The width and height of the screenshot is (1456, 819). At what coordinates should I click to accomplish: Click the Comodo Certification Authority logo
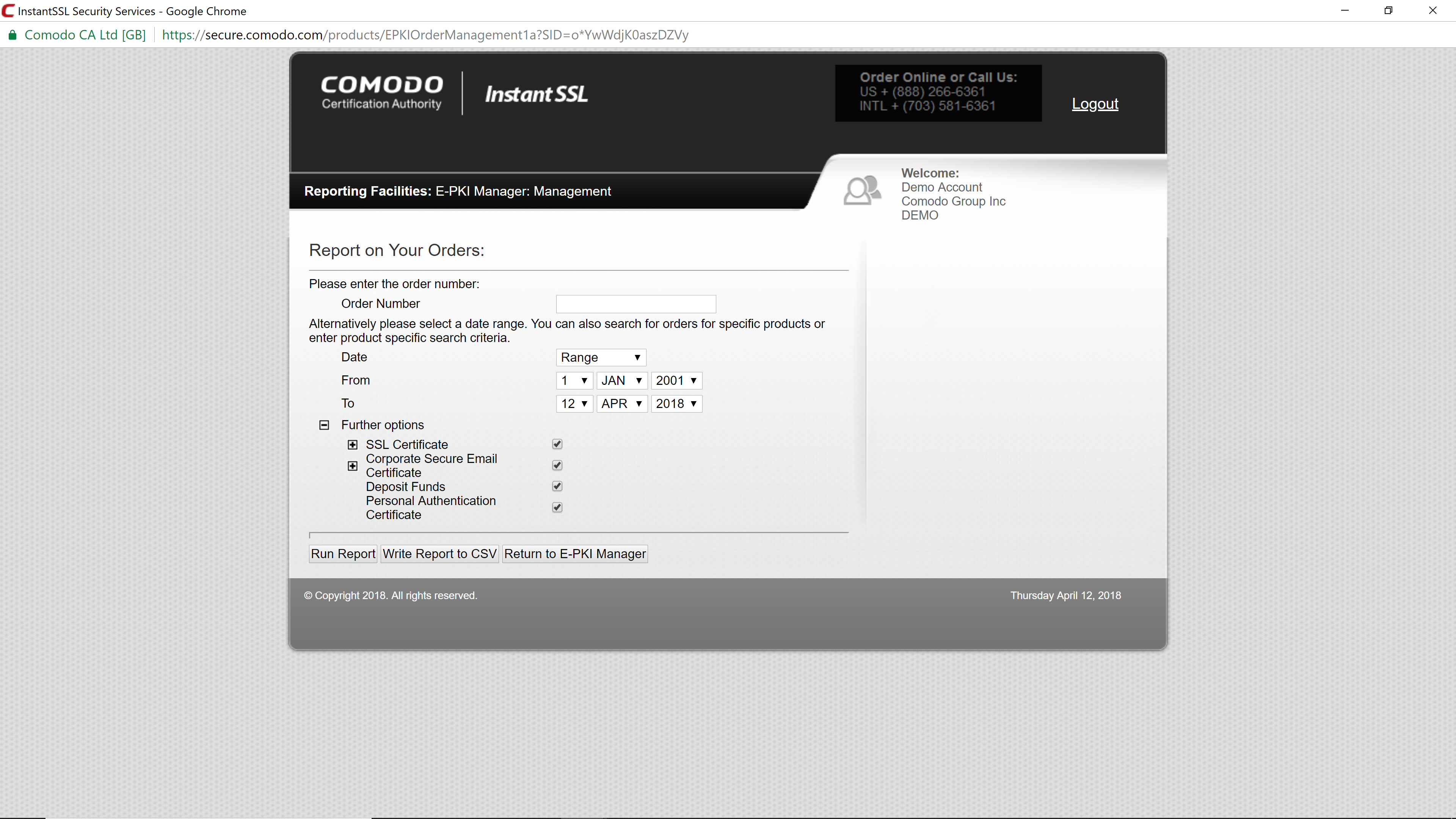(x=381, y=93)
